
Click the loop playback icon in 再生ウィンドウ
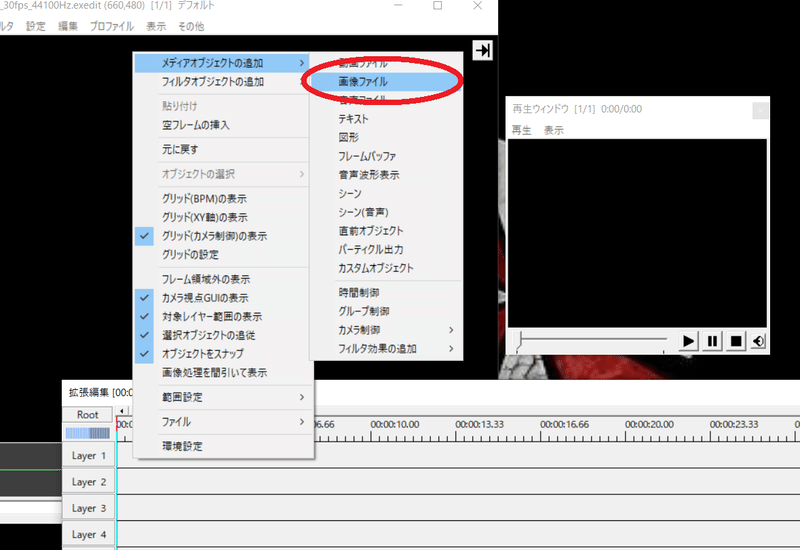[x=758, y=341]
